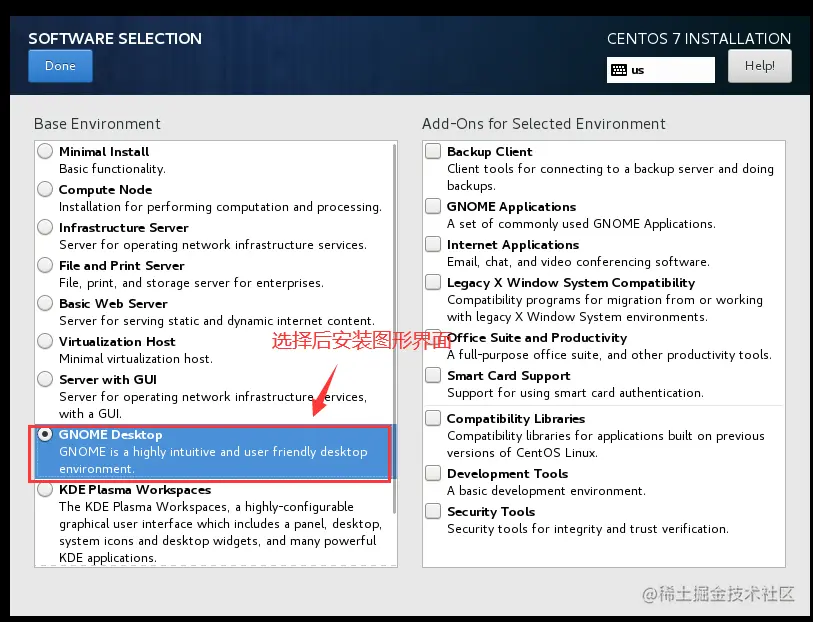This screenshot has height=622, width=813.
Task: Click the 'Base Environment' heading
Action: click(97, 124)
